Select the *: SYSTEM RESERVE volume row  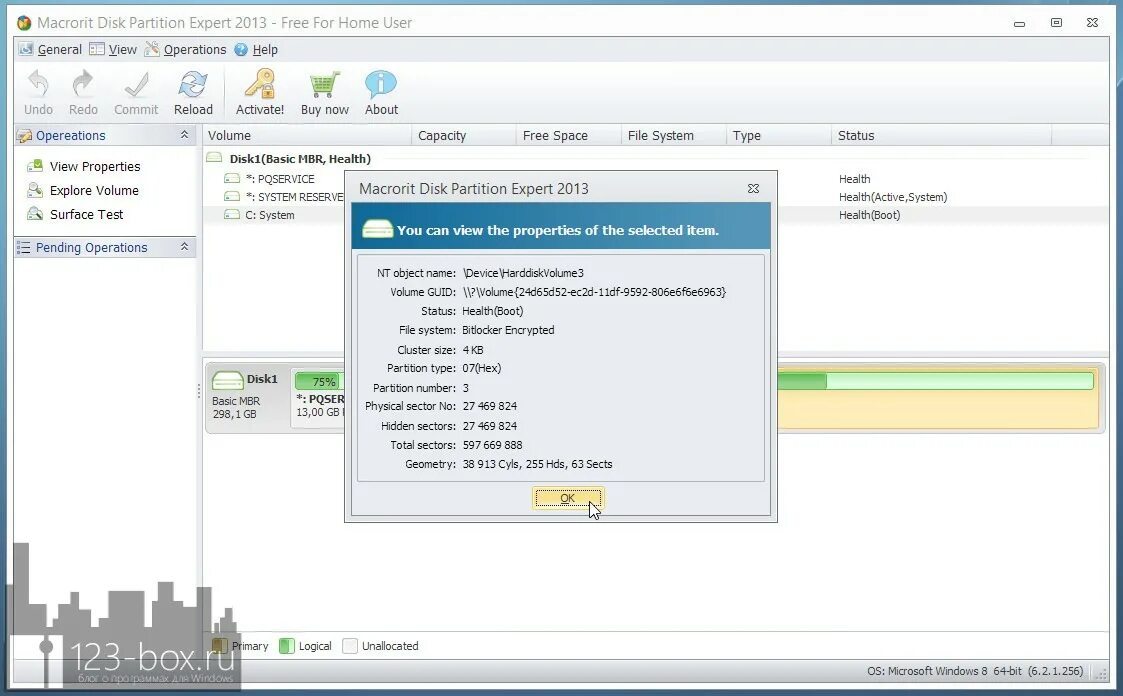(x=294, y=197)
